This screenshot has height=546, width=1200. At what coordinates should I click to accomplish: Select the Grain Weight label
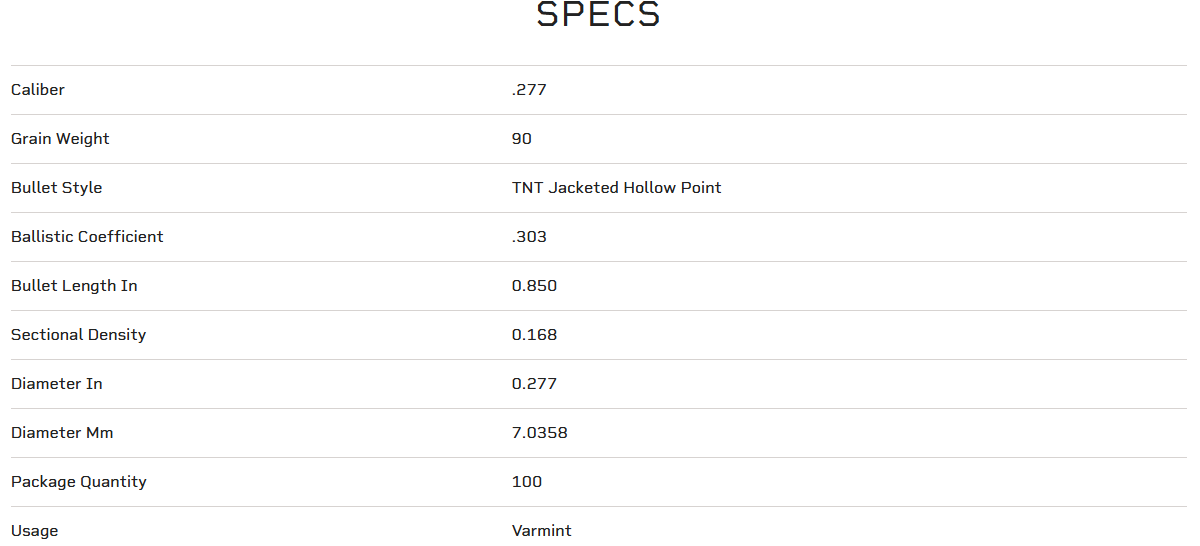pos(60,139)
